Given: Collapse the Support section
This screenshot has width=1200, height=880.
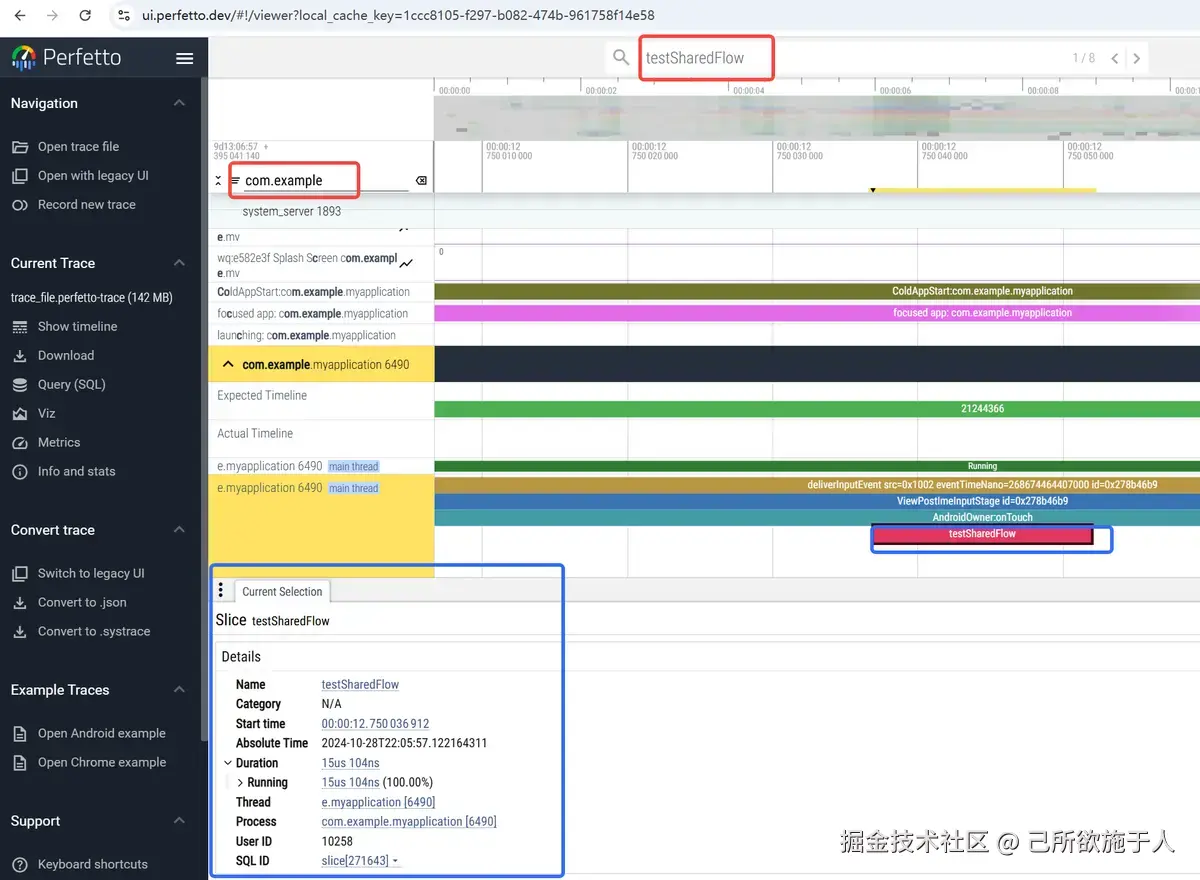Looking at the screenshot, I should [179, 821].
